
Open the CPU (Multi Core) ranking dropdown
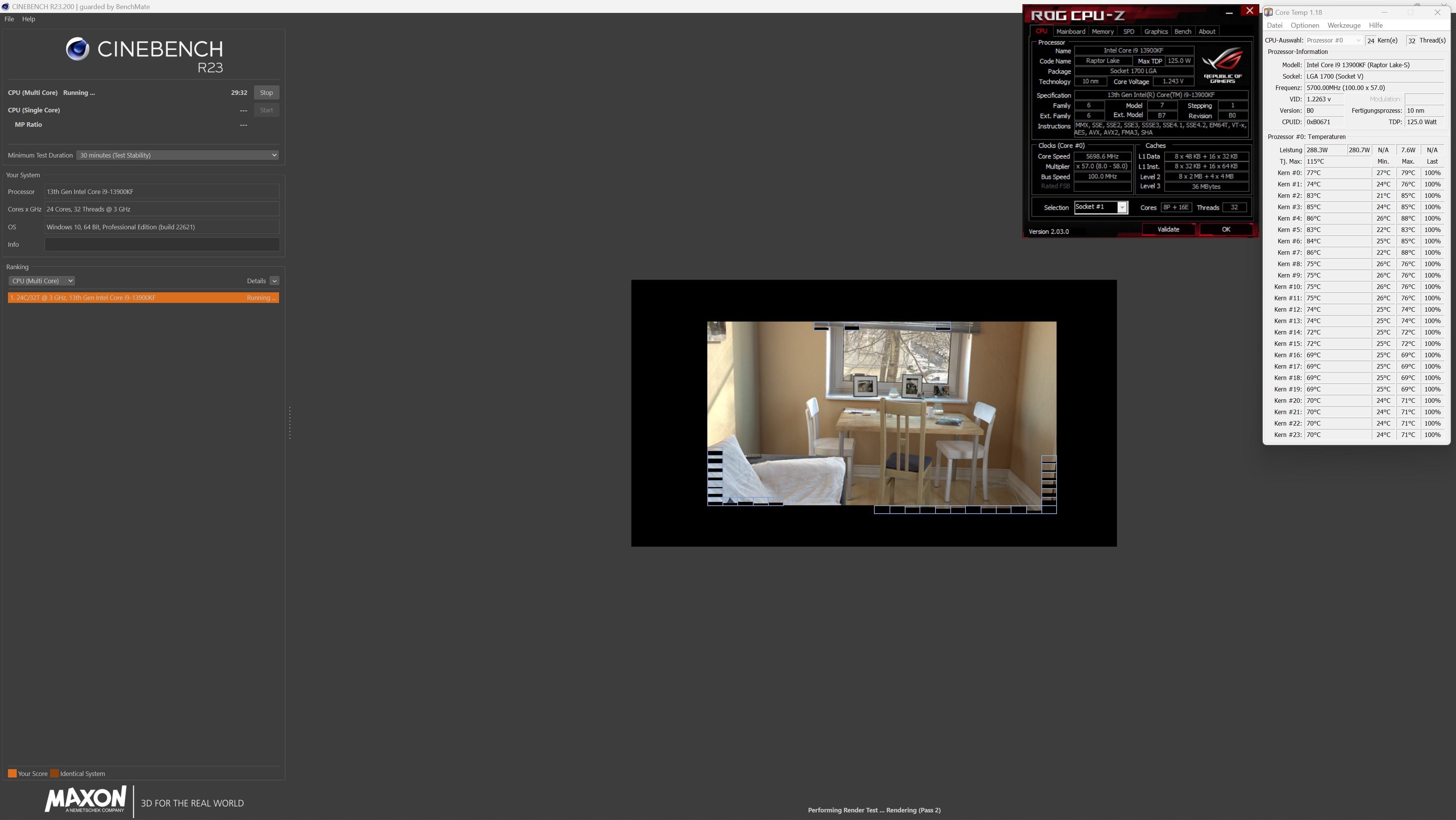[41, 281]
